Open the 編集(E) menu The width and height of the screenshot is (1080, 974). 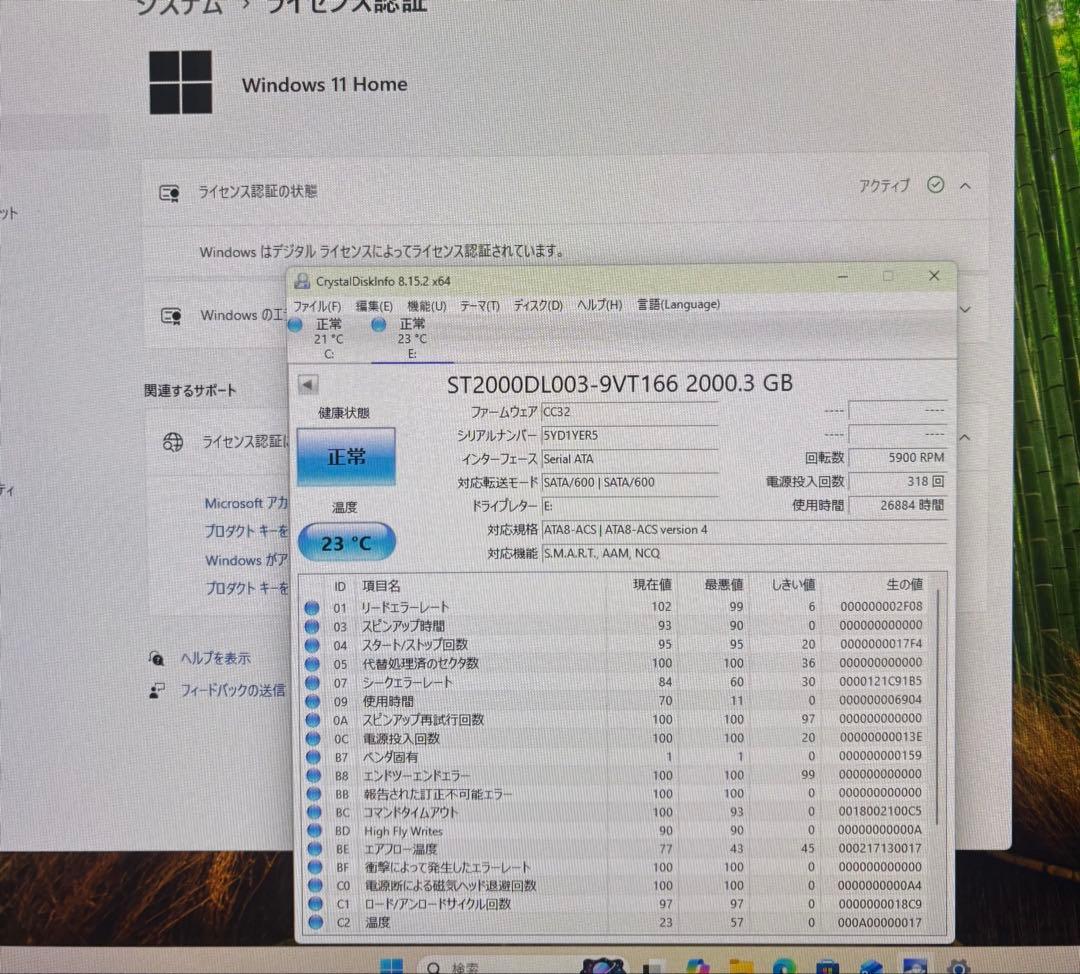point(374,306)
